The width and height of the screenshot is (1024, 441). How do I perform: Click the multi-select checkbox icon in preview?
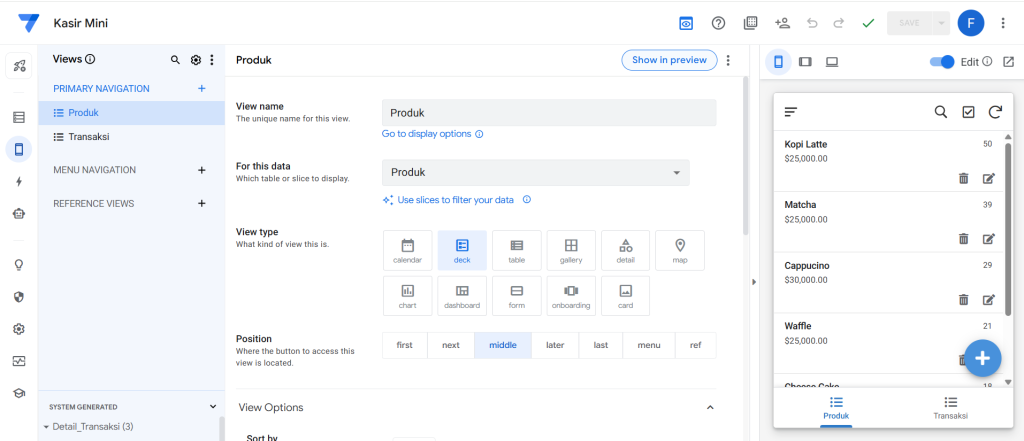pyautogui.click(x=968, y=112)
